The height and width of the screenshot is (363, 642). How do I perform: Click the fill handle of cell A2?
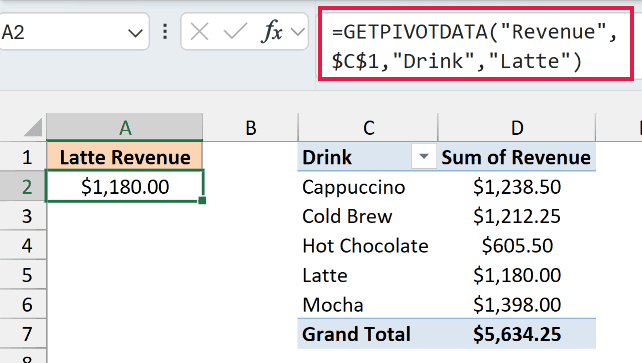202,200
